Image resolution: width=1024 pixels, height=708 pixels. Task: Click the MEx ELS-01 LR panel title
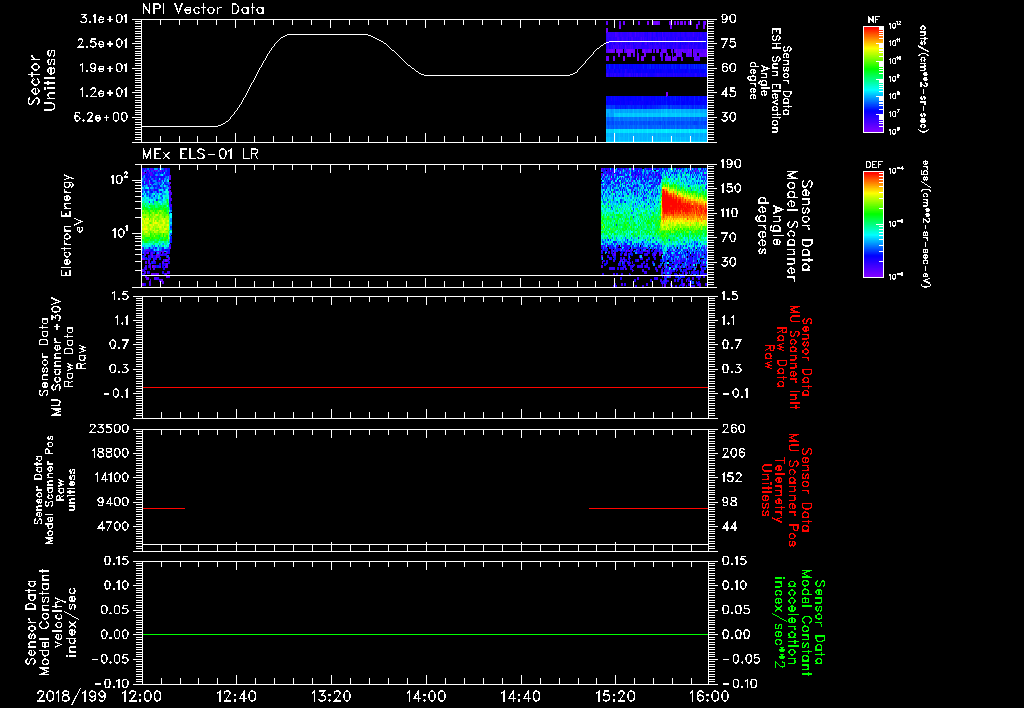[200, 154]
